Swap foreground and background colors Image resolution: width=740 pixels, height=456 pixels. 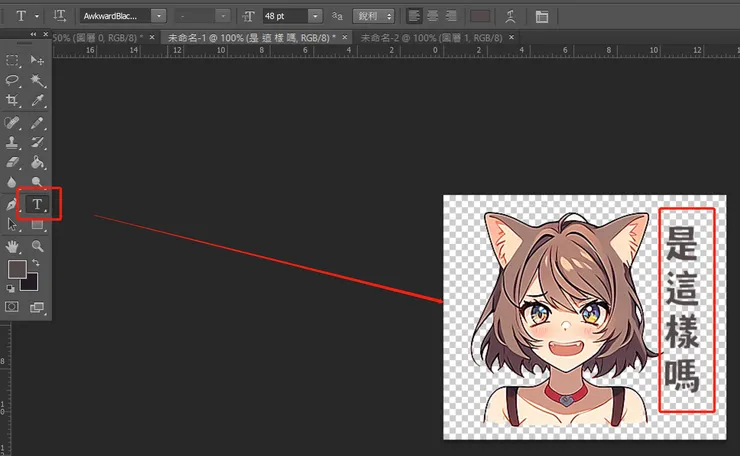coord(36,263)
